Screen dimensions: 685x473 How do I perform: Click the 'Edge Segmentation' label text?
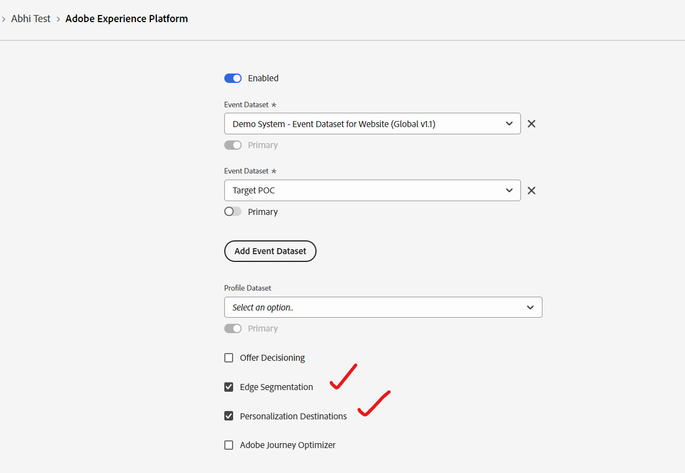[276, 387]
